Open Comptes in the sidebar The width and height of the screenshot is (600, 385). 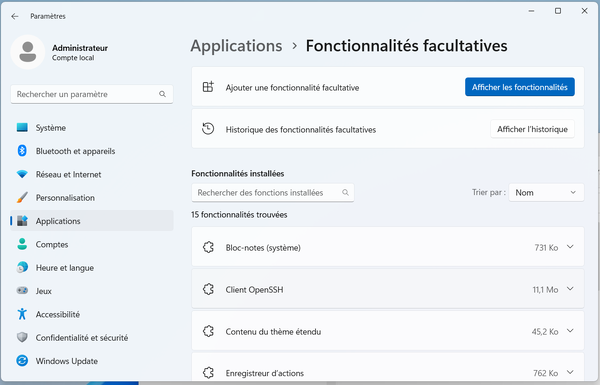92,244
